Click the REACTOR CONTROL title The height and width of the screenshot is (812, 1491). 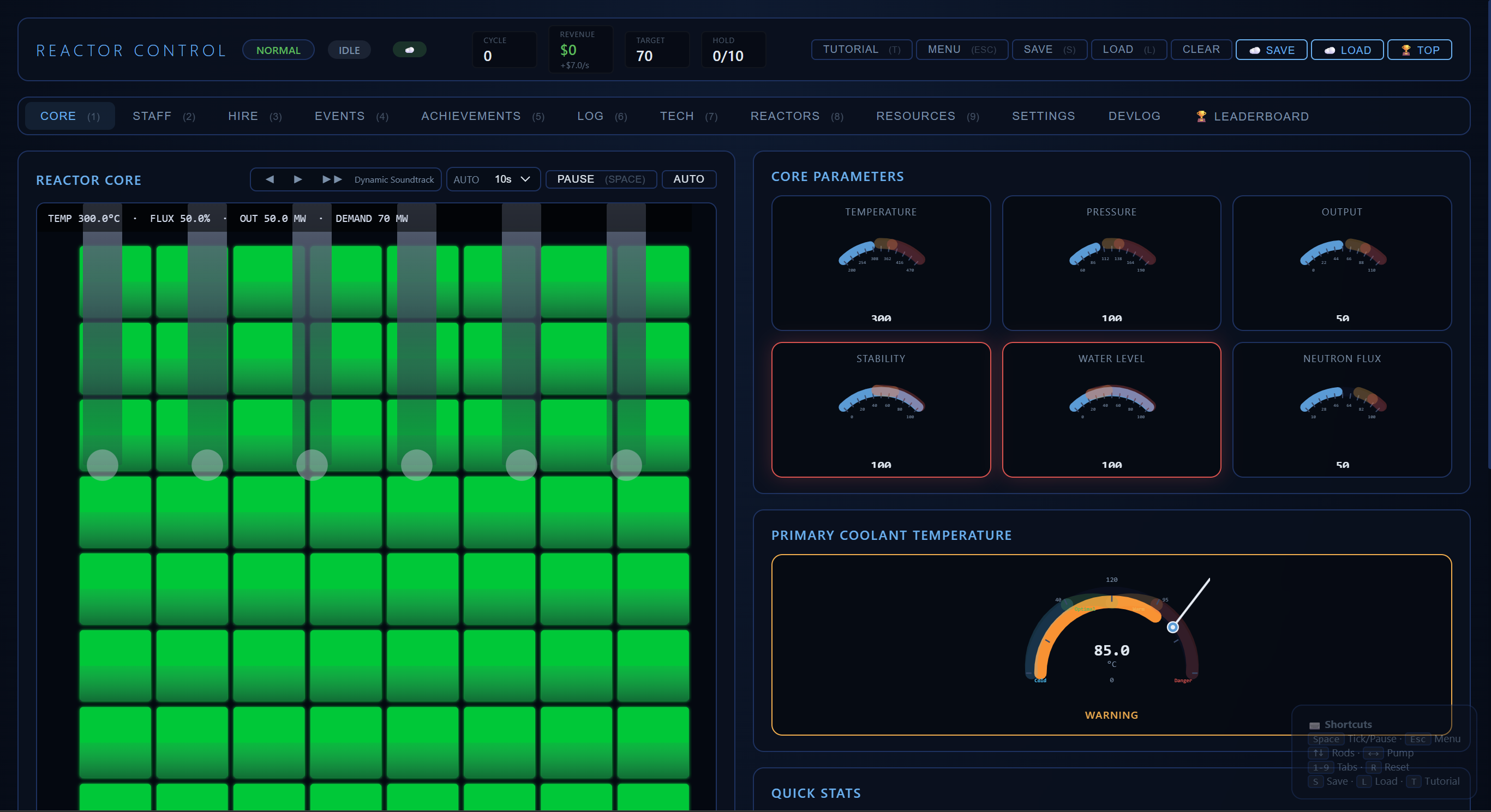(x=131, y=50)
